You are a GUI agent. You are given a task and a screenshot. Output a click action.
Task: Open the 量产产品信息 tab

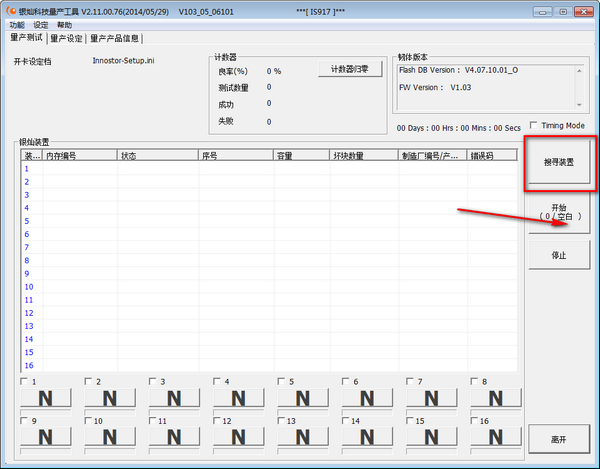tap(115, 39)
